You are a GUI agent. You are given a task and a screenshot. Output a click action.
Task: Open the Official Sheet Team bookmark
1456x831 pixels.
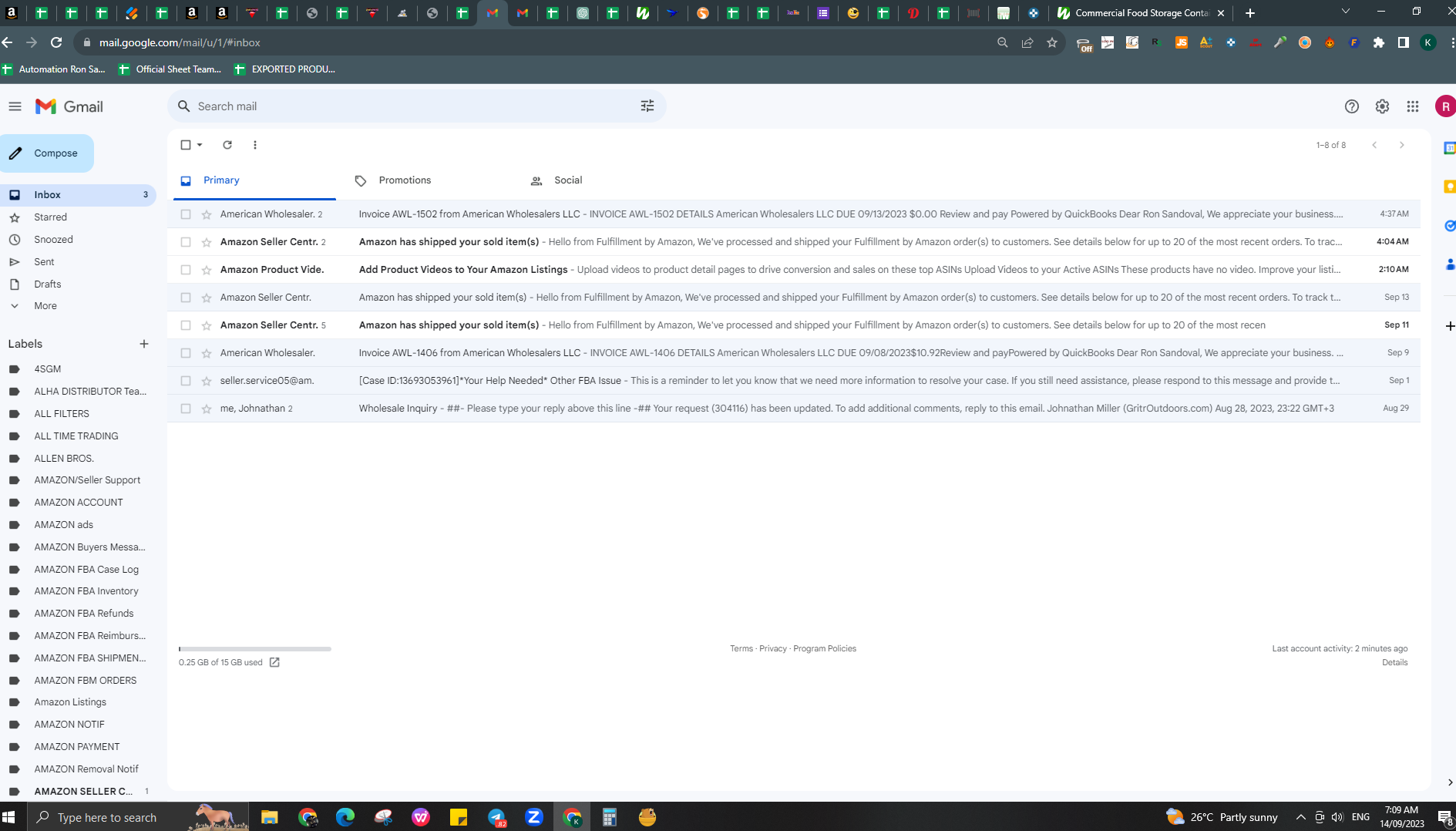pos(170,69)
